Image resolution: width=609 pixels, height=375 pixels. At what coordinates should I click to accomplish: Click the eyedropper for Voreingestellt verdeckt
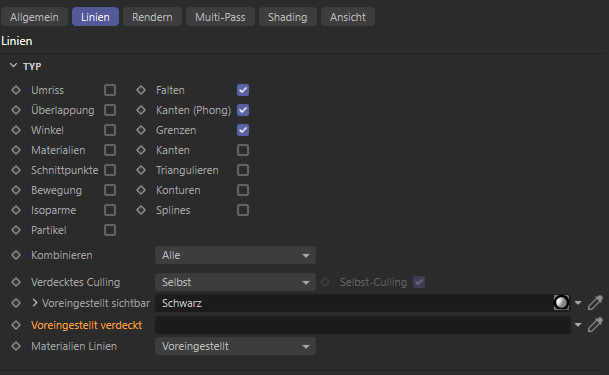click(x=595, y=325)
